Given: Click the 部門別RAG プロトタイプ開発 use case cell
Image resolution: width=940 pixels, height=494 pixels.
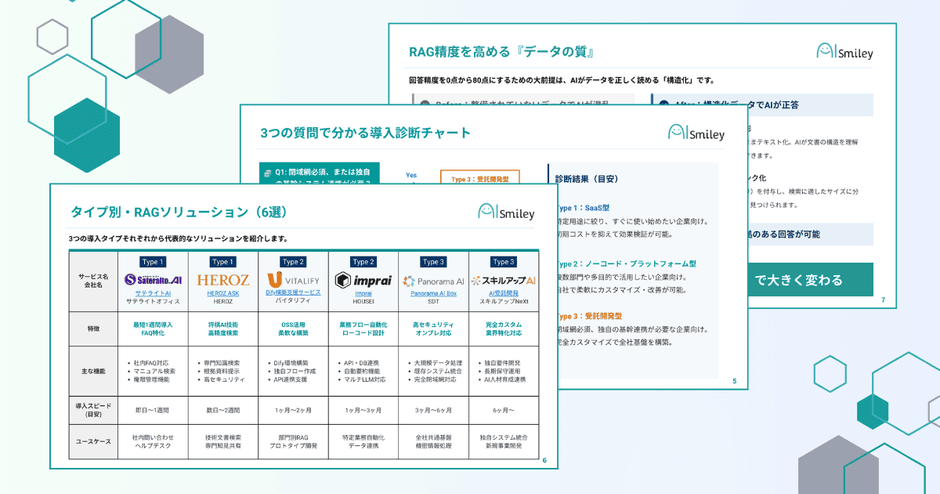Looking at the screenshot, I should [x=293, y=442].
